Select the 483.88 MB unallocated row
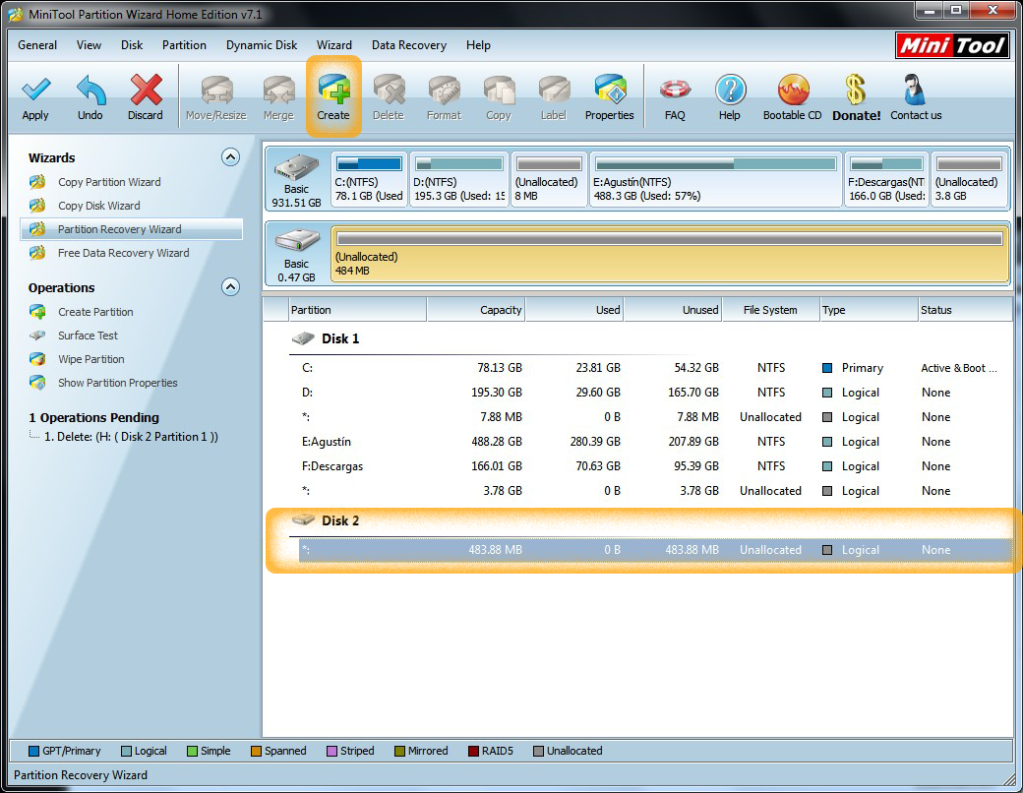Image resolution: width=1023 pixels, height=793 pixels. 654,550
